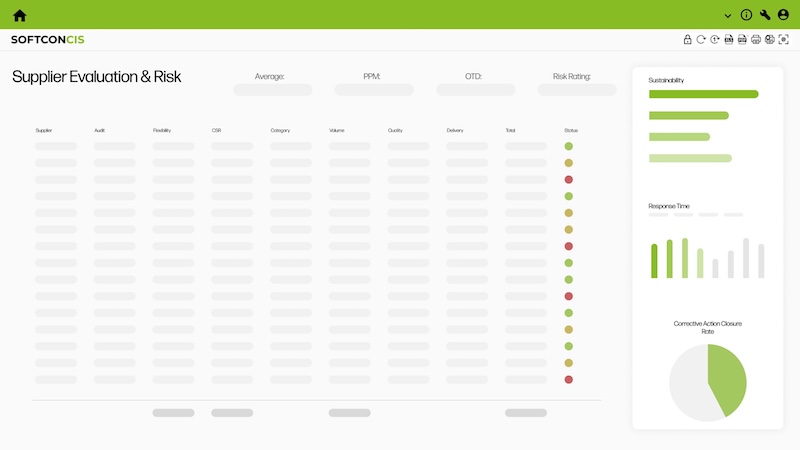Click the Supplier Evaluation & Risk heading
800x450 pixels.
coord(96,77)
